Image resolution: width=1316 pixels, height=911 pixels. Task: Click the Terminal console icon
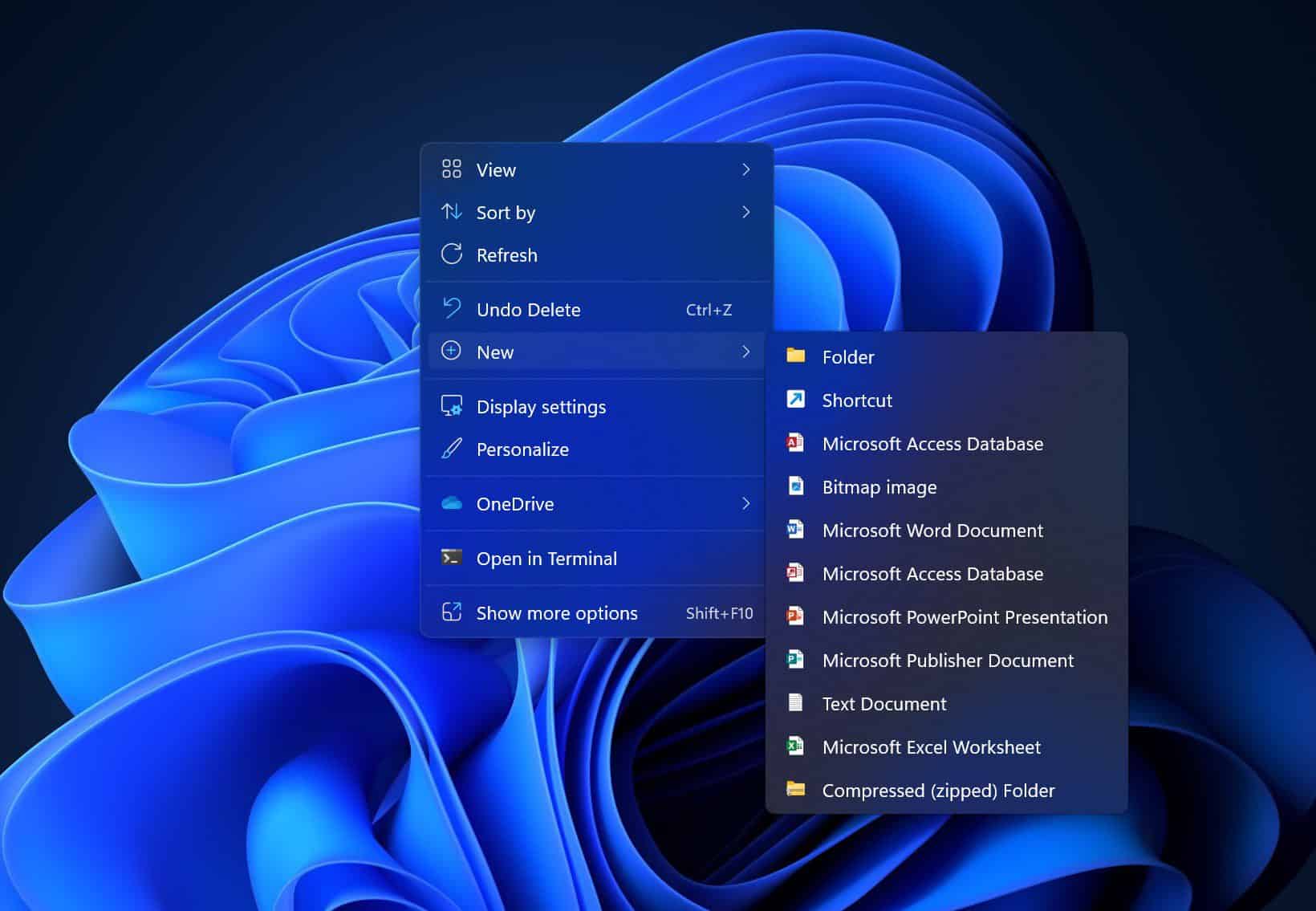pyautogui.click(x=452, y=557)
